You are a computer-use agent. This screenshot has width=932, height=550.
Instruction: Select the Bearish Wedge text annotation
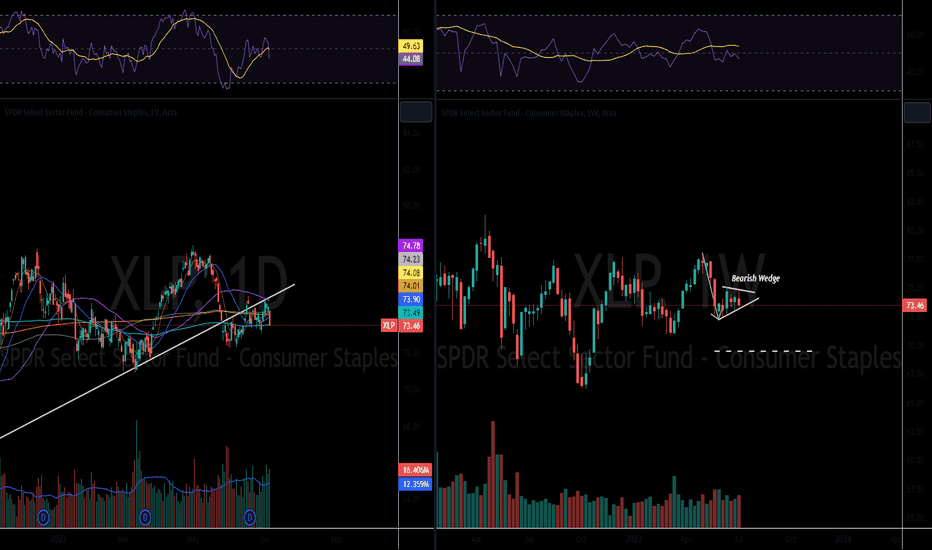[x=755, y=278]
